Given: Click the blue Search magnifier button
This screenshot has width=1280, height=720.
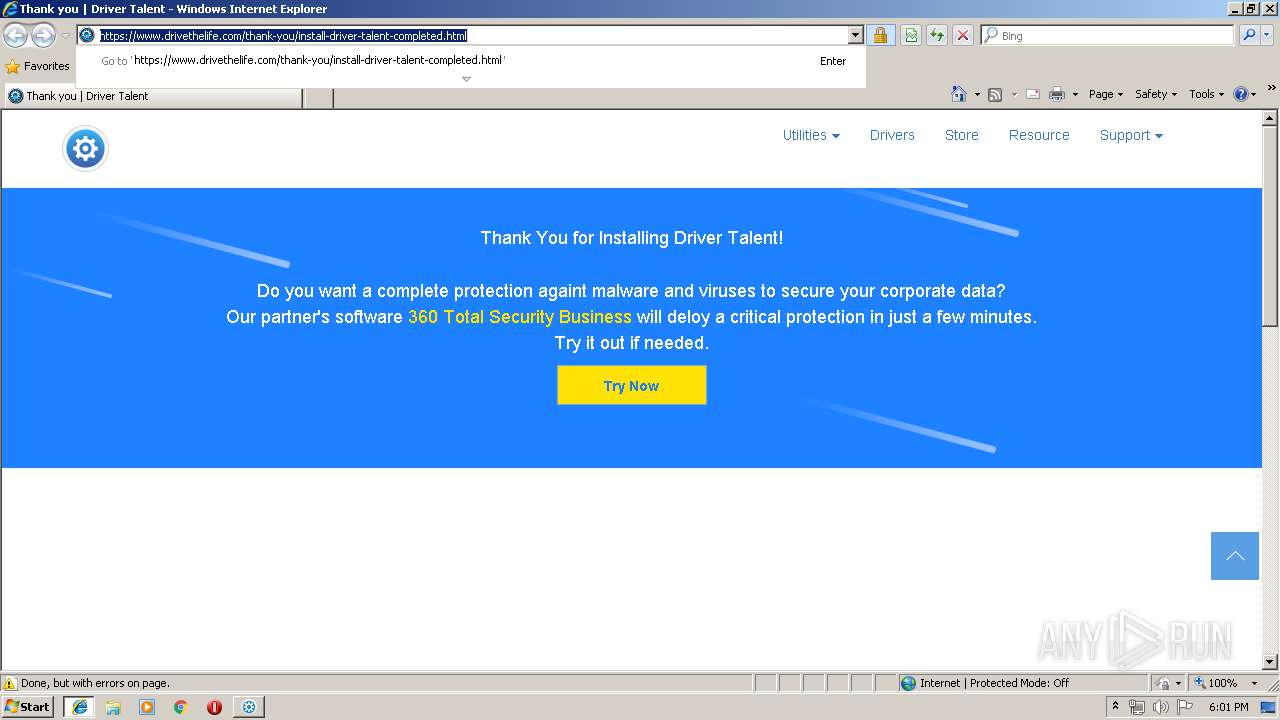Looking at the screenshot, I should pos(1249,36).
